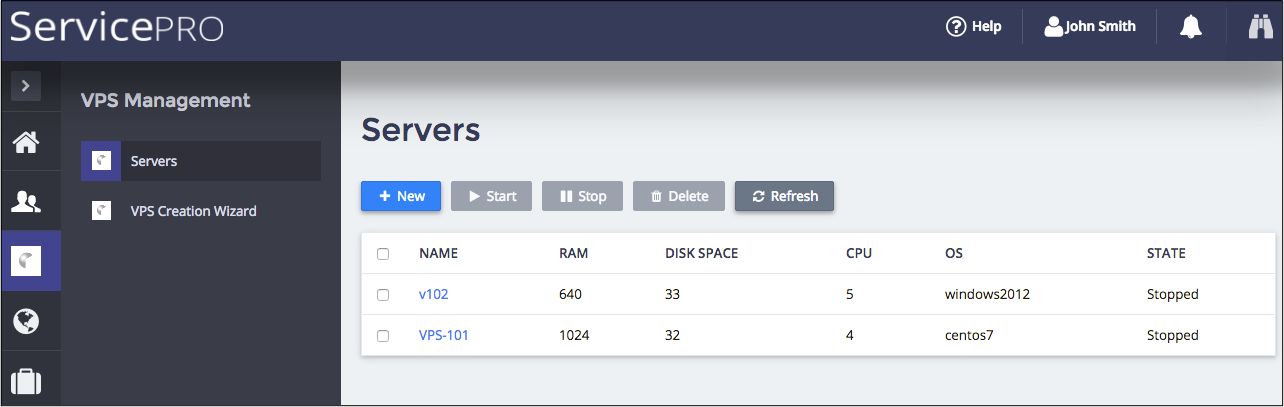Check the box for server v102
This screenshot has height=407, width=1284.
coord(383,295)
